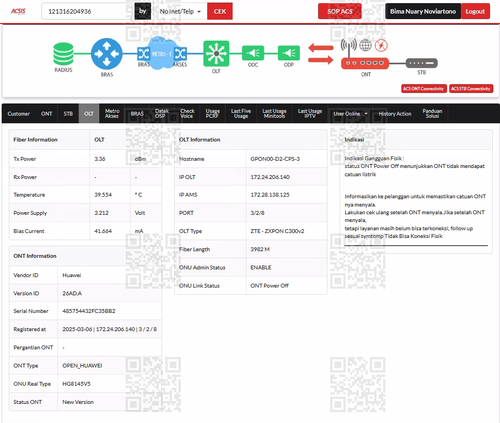Click ONU Admin Status value ENABLE
This screenshot has height=423, width=500.
point(261,267)
